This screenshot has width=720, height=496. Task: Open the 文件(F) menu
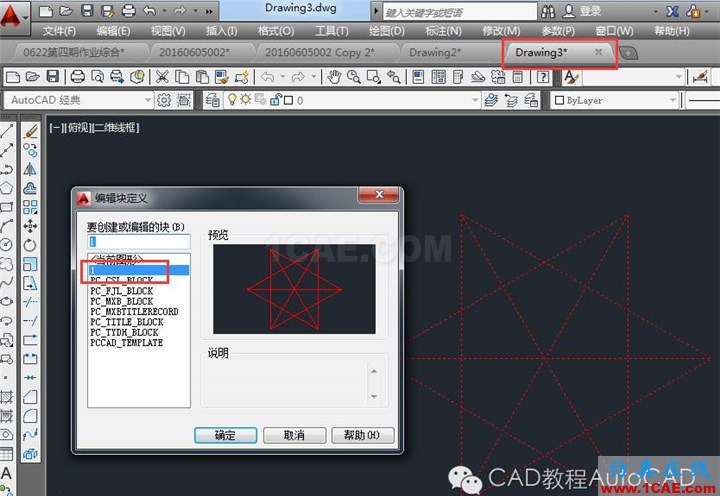click(60, 31)
